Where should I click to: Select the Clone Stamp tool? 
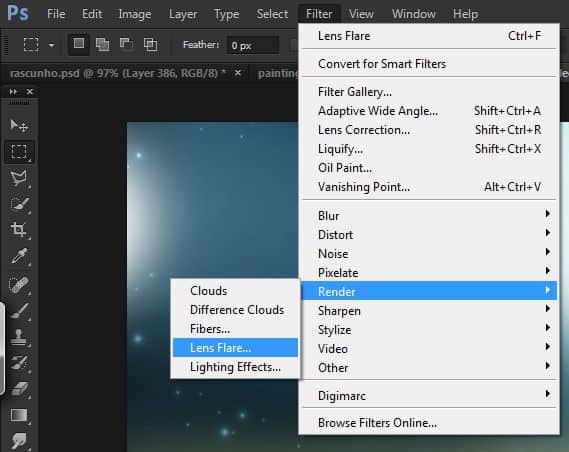(19, 337)
